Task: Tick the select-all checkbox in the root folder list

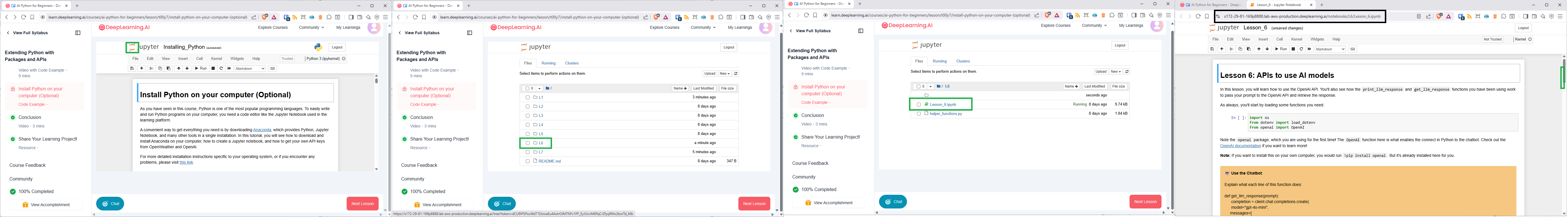Action: click(527, 89)
